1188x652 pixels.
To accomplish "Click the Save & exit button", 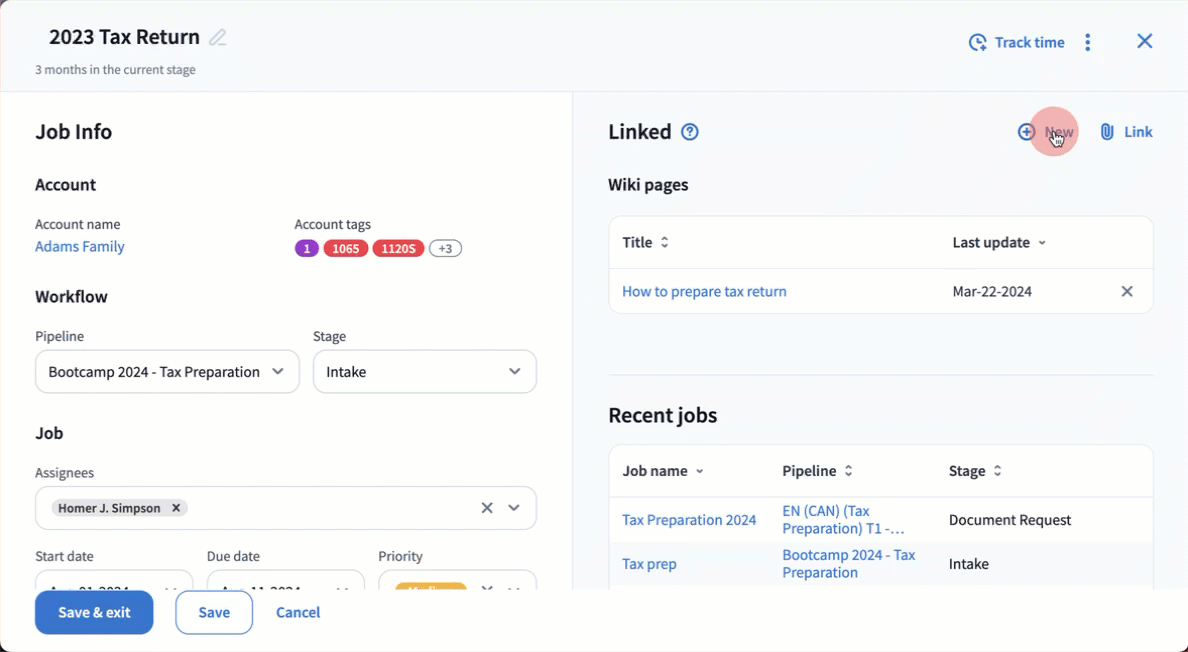I will pyautogui.click(x=94, y=613).
